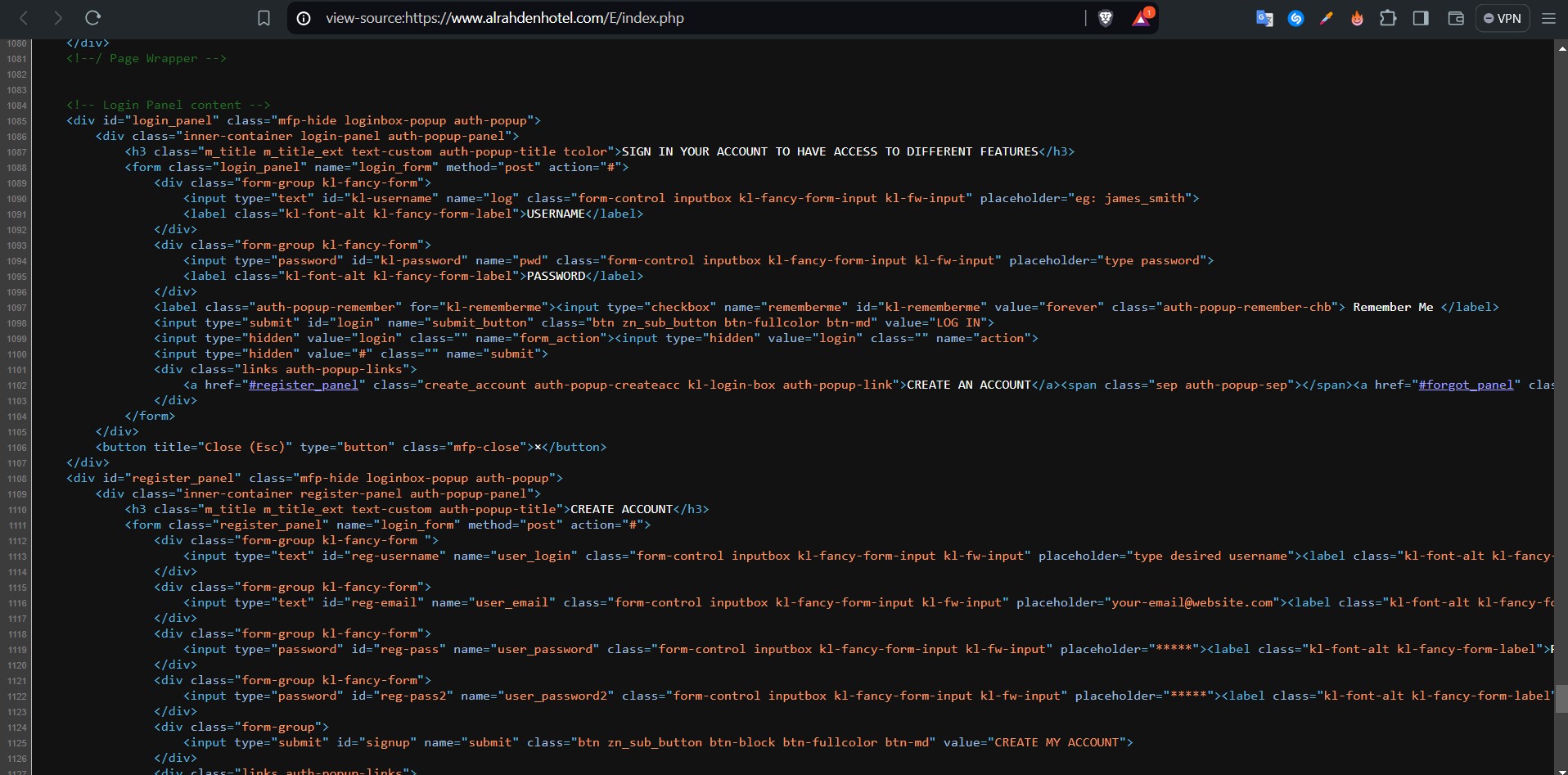Click the name="user_email" attribute text
The width and height of the screenshot is (1568, 775).
[493, 602]
